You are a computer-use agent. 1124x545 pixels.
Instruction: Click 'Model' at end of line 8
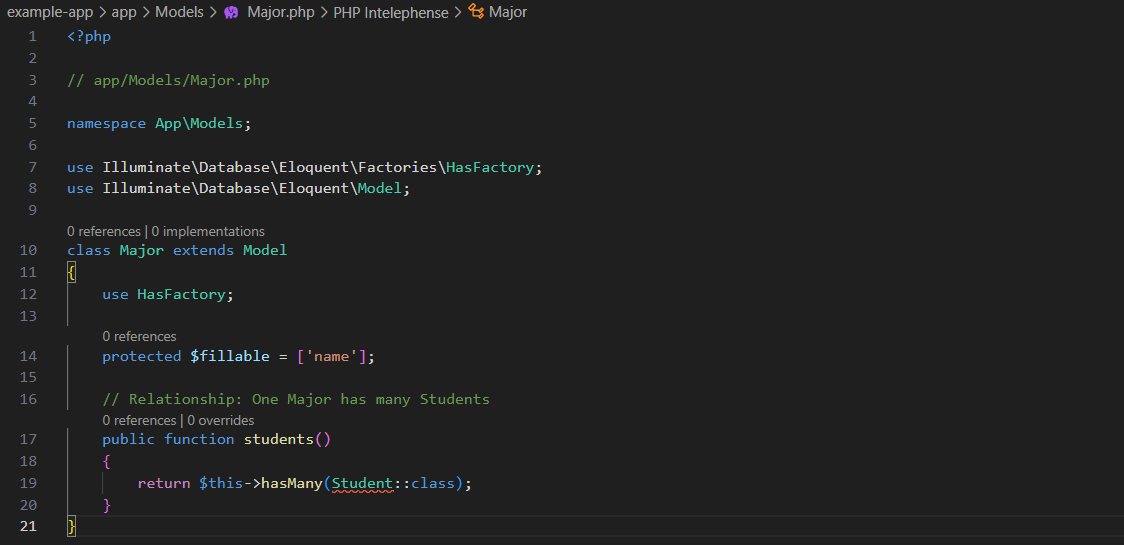click(x=380, y=189)
